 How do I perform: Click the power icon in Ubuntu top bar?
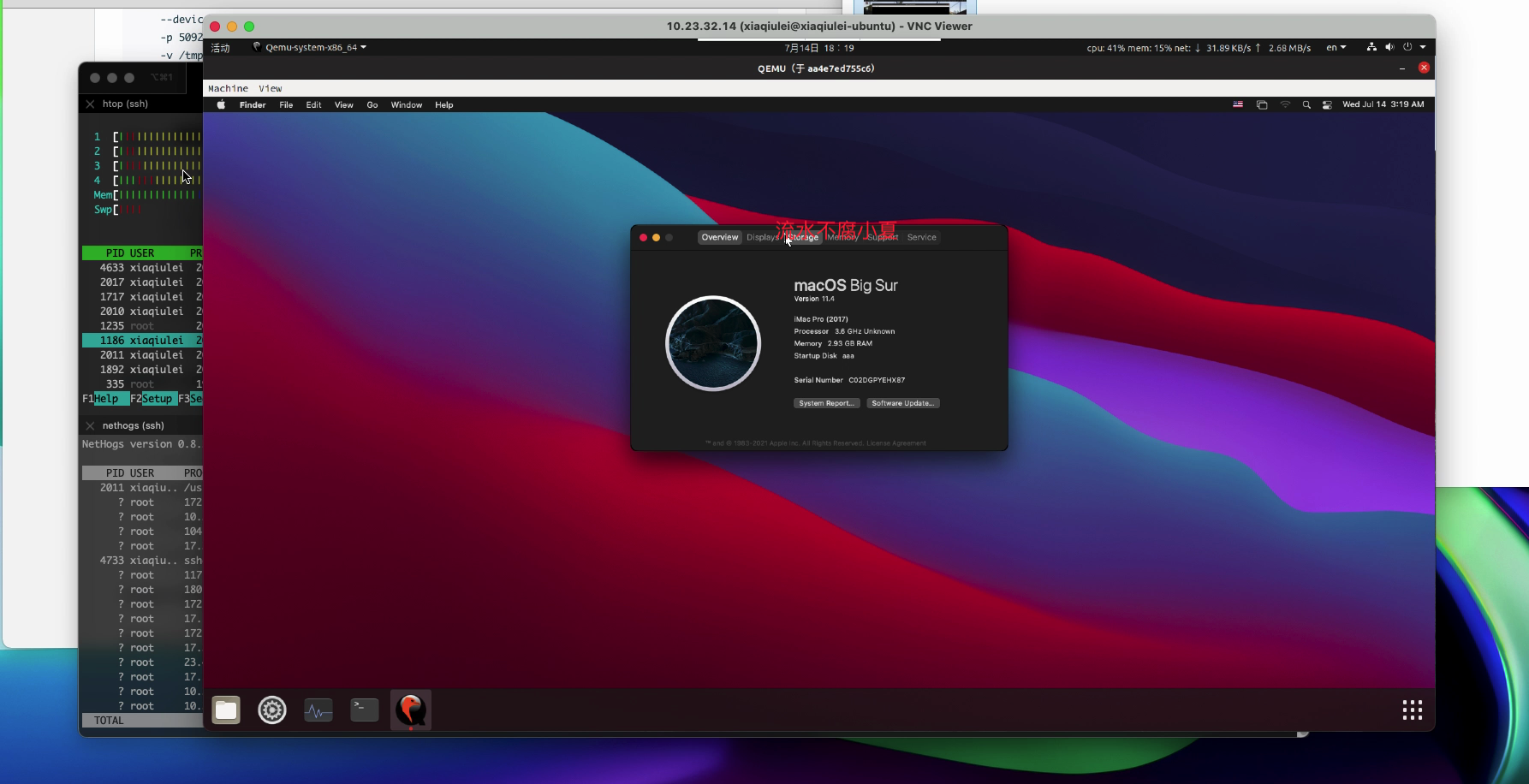(1407, 47)
